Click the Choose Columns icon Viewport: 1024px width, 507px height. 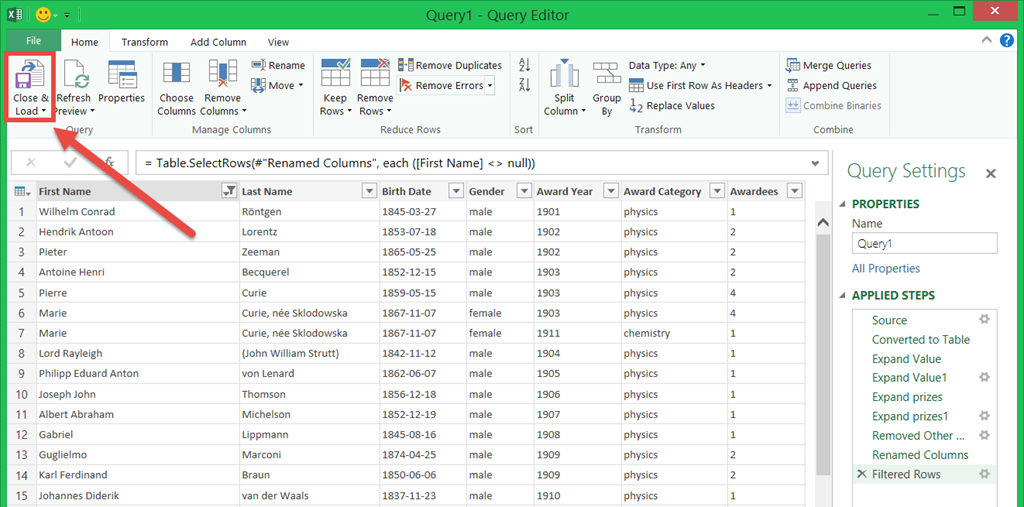176,78
